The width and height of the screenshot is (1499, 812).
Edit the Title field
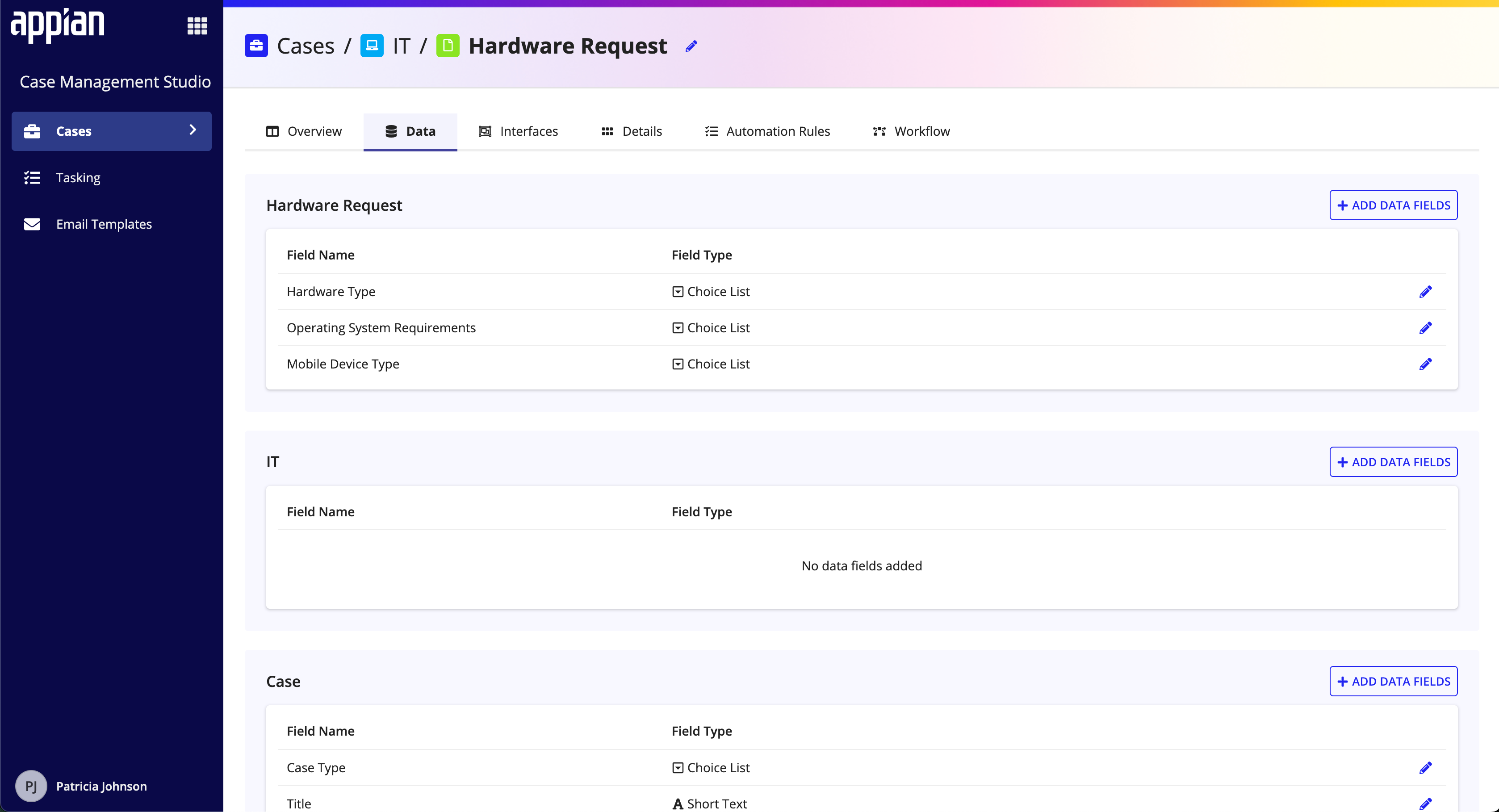(1425, 804)
